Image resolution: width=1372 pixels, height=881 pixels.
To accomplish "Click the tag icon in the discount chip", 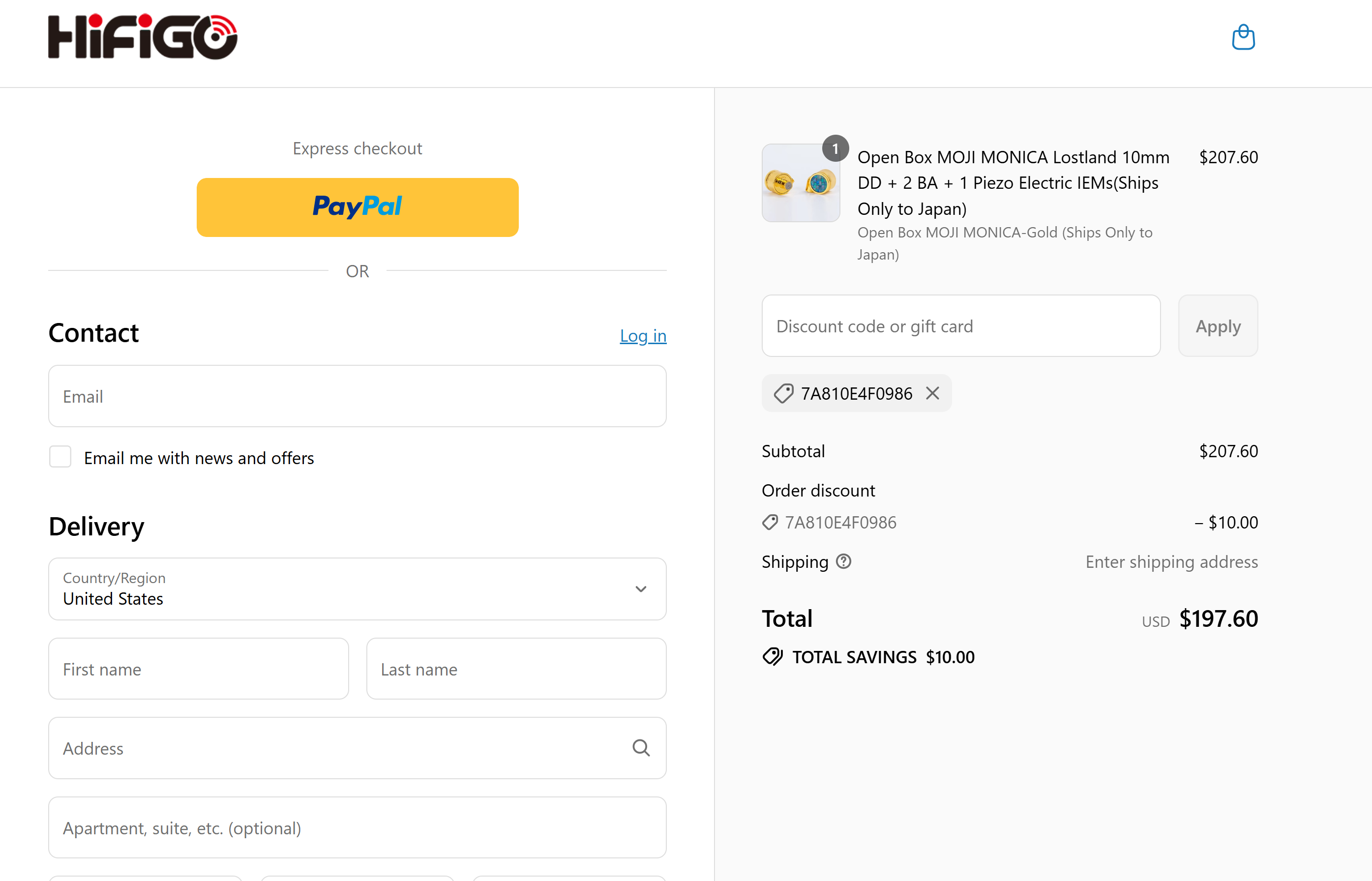I will coord(783,394).
